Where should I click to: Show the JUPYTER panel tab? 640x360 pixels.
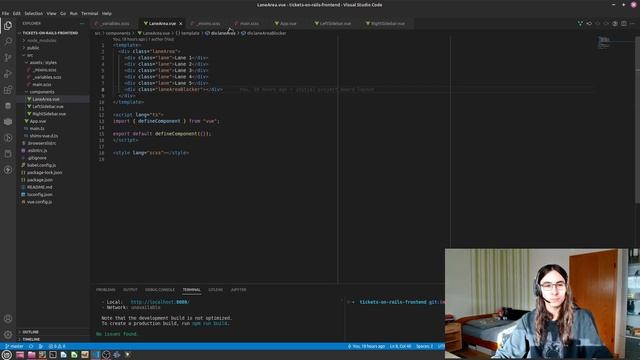pyautogui.click(x=238, y=290)
